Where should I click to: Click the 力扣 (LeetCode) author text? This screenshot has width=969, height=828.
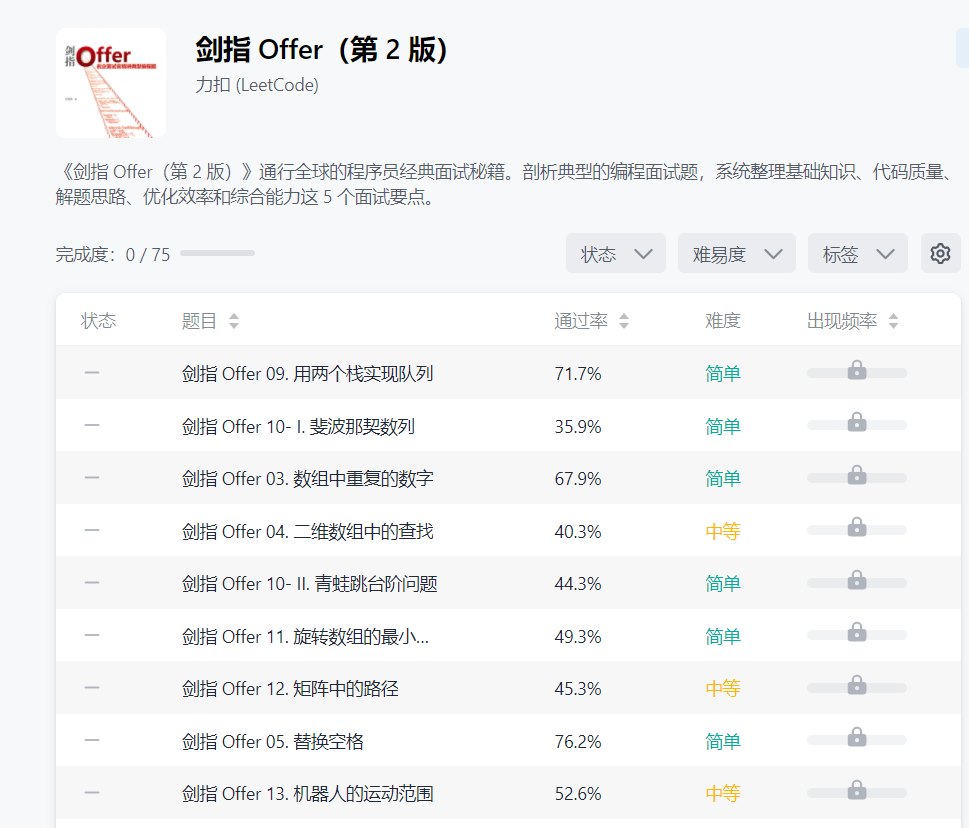click(257, 85)
